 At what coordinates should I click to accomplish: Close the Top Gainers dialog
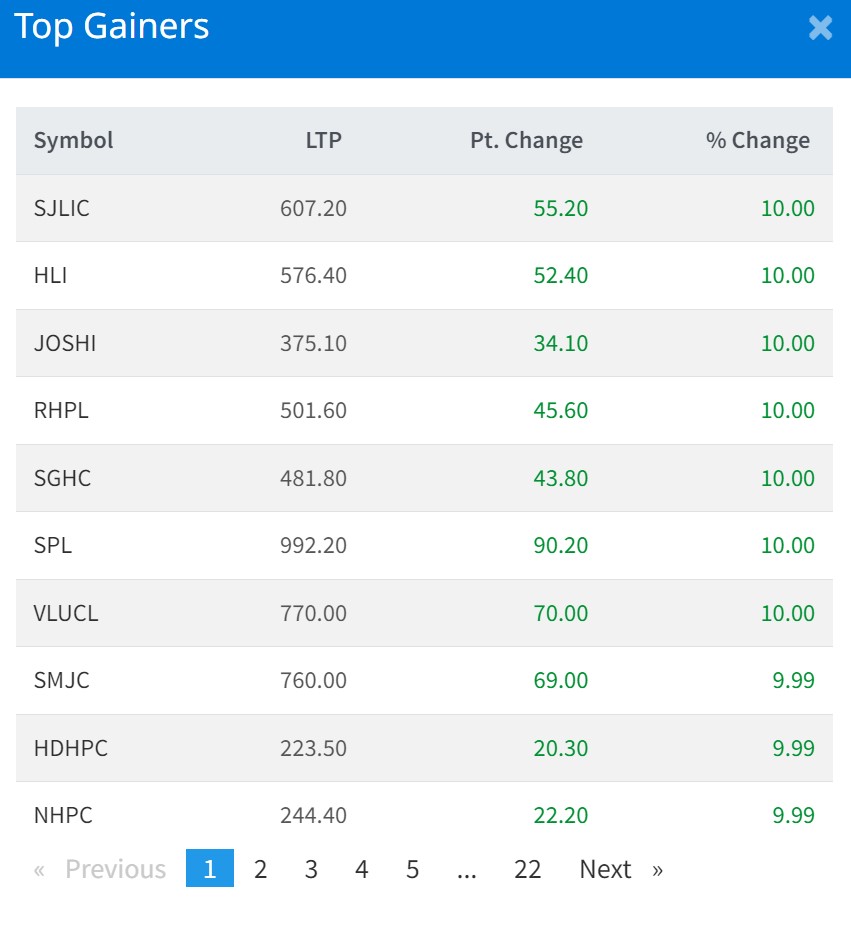(820, 28)
